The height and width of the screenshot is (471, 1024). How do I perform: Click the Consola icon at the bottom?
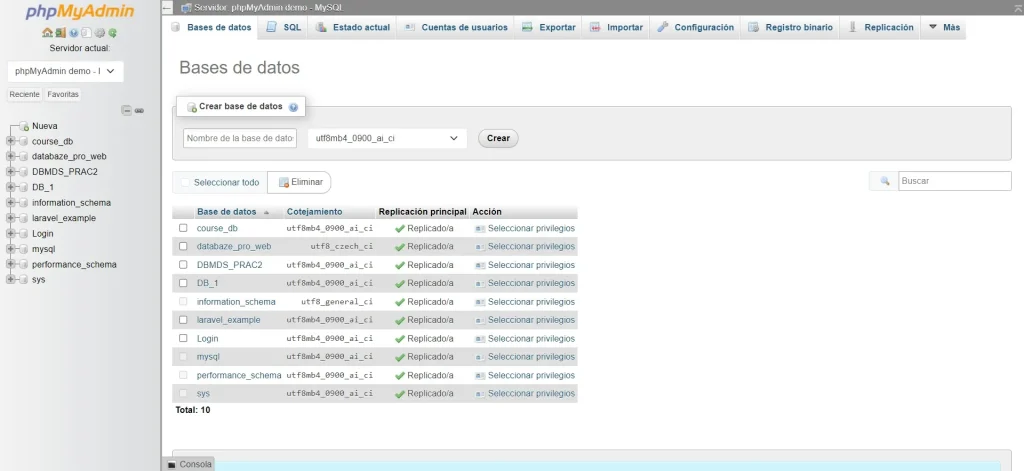tap(172, 464)
